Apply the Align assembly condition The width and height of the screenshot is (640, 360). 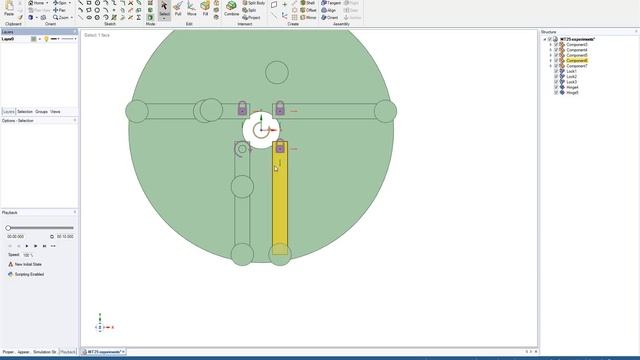coord(329,10)
